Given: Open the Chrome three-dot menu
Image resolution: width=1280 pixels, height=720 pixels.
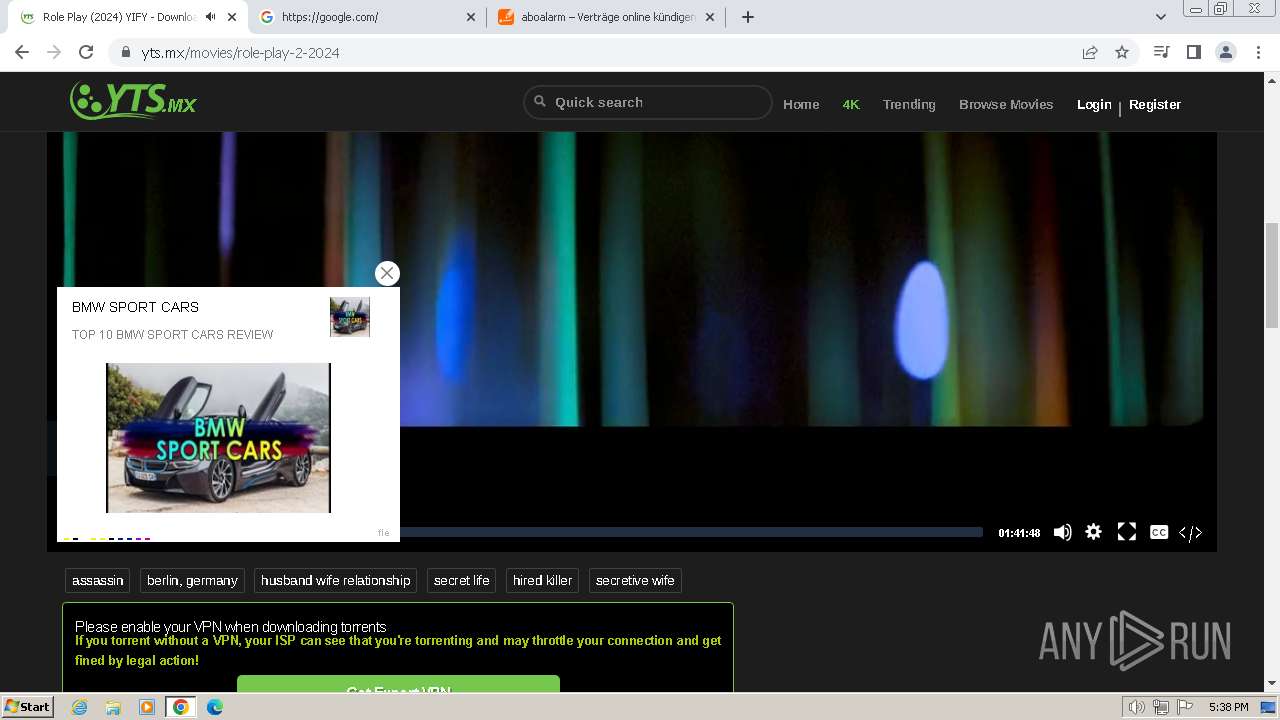Looking at the screenshot, I should point(1258,52).
